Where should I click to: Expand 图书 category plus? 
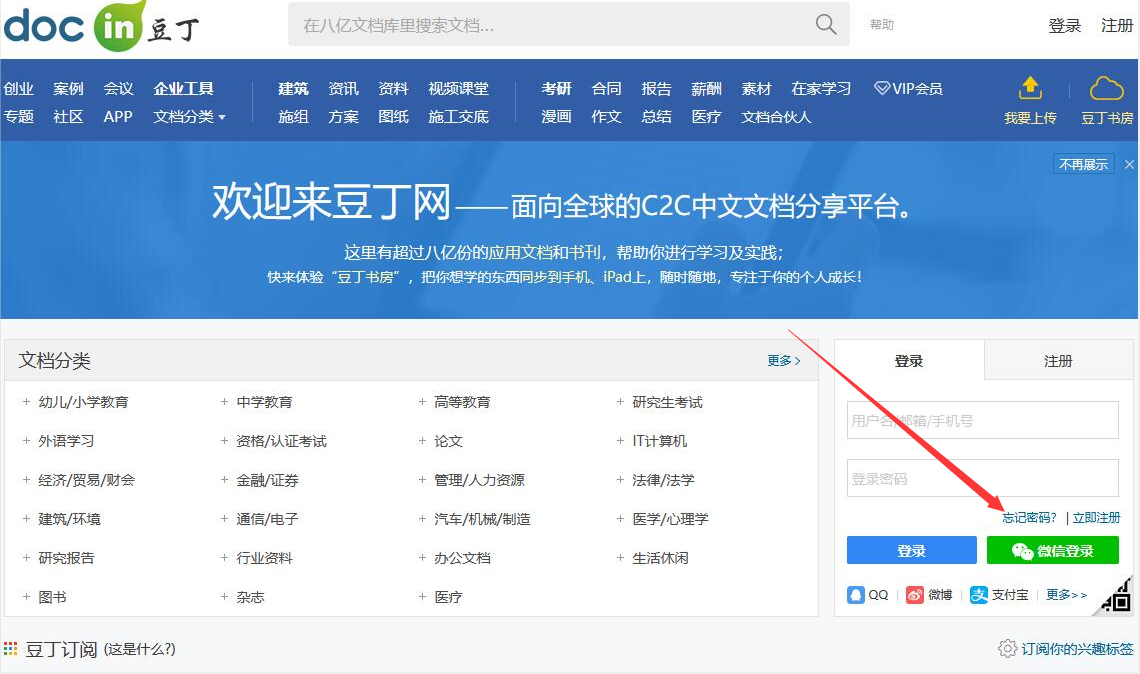click(x=26, y=597)
